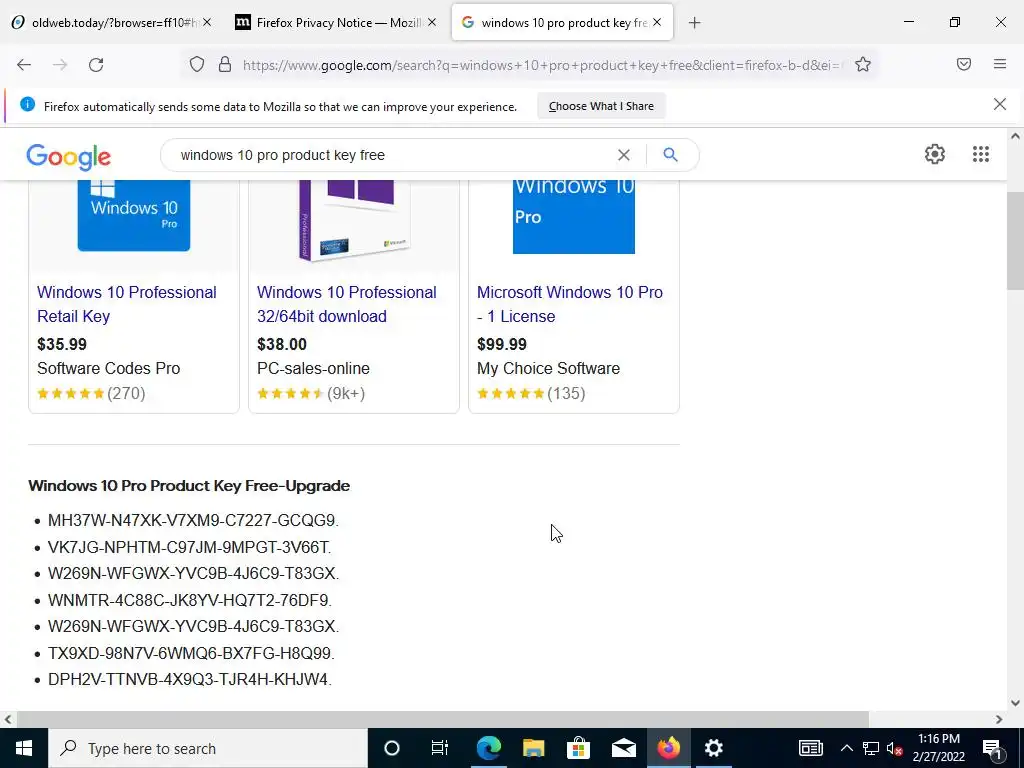Show hidden system tray icons
1024x768 pixels.
click(846, 748)
